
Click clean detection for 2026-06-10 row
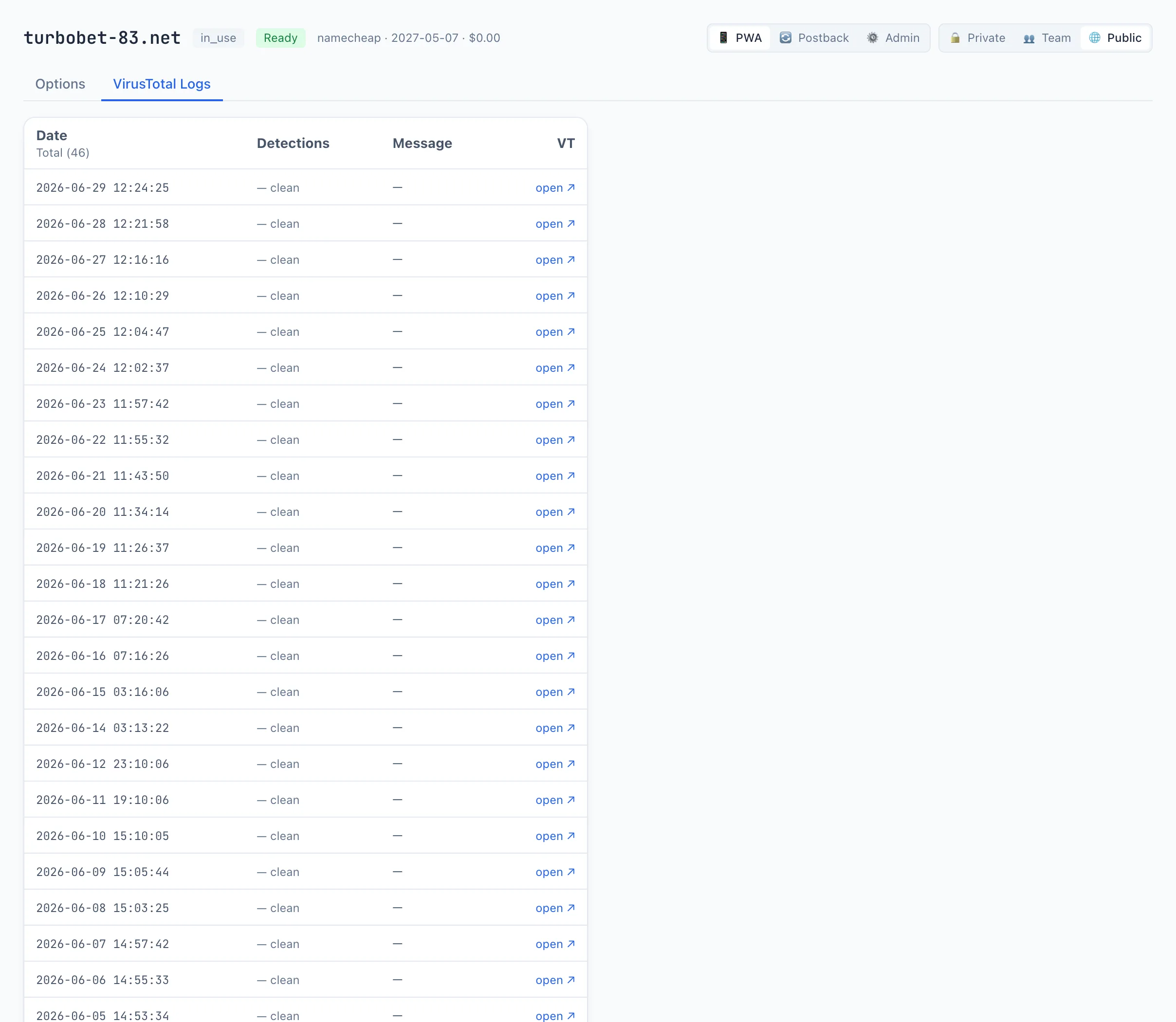pyautogui.click(x=278, y=836)
